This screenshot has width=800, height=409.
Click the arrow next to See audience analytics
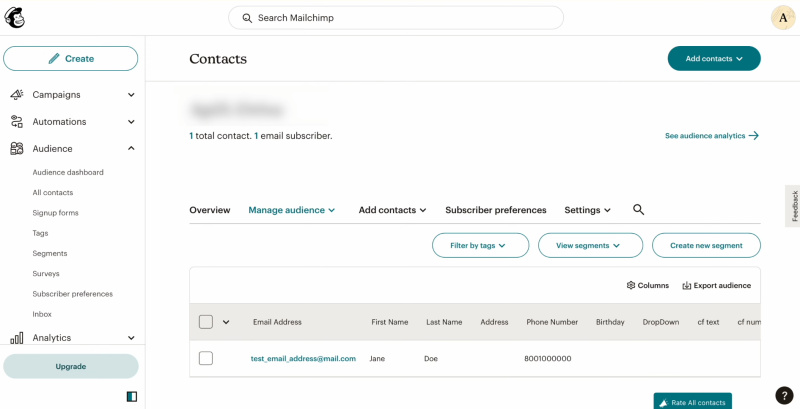(754, 136)
